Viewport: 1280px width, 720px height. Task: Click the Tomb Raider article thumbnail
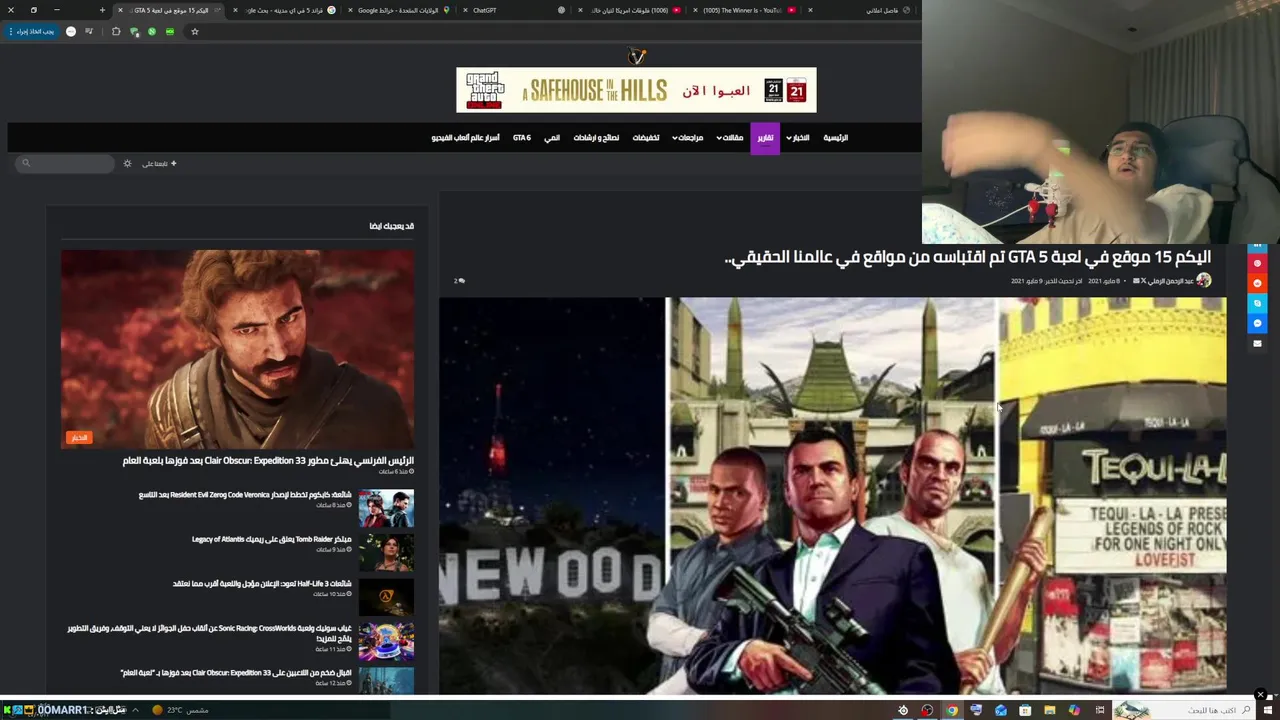coord(386,552)
